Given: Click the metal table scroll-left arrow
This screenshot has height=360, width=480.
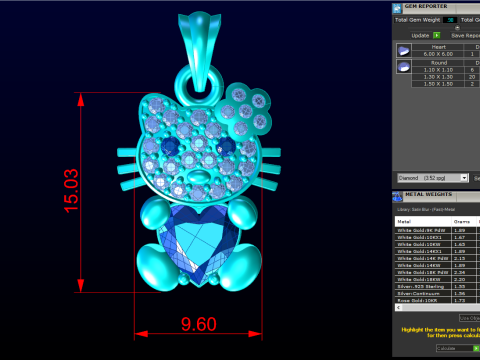Looking at the screenshot, I should pyautogui.click(x=398, y=308).
